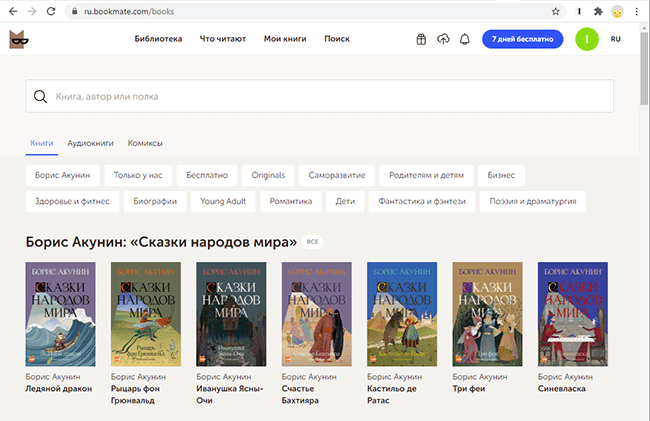650x421 pixels.
Task: Click the Кастильо де Ратас title link
Action: 392,394
